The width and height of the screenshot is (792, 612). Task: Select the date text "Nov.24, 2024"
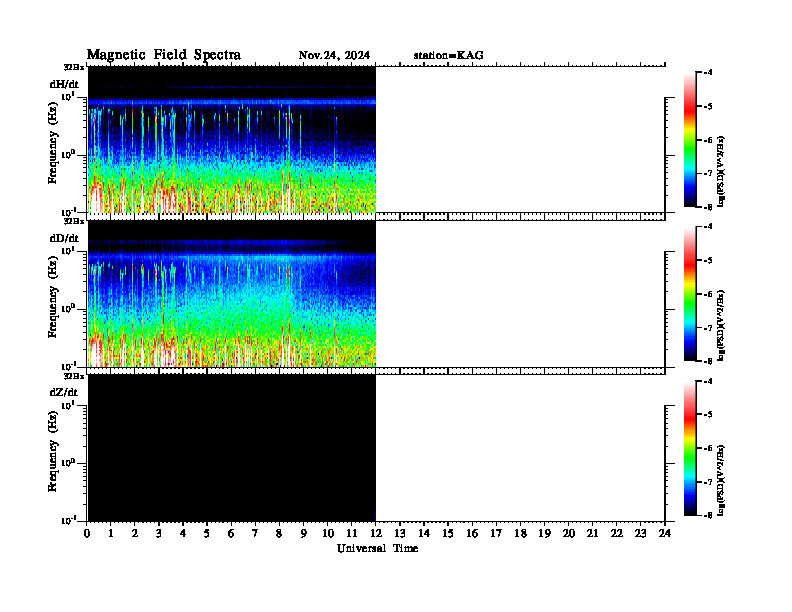(334, 55)
